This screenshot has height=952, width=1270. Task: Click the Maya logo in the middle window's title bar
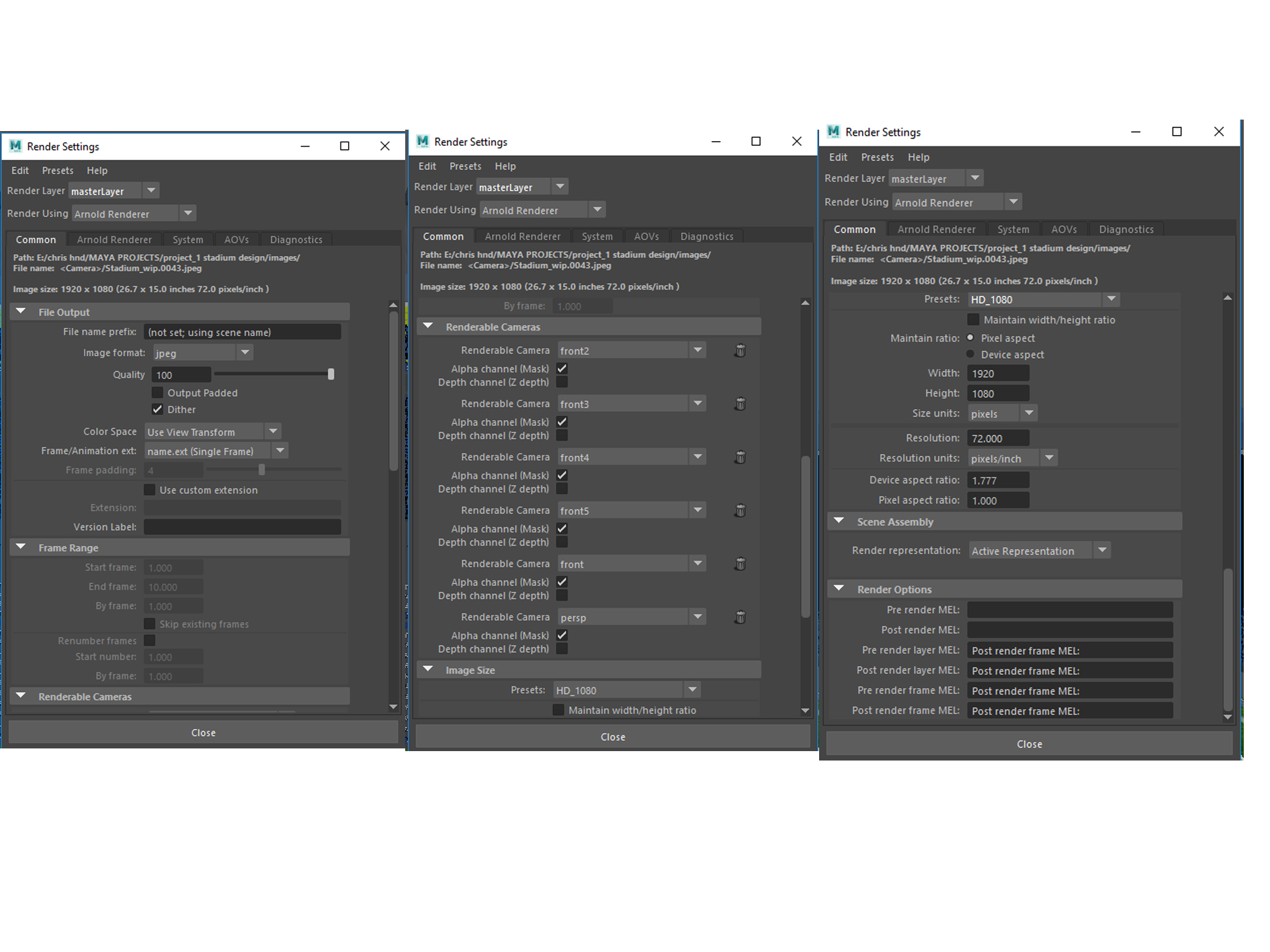point(423,141)
